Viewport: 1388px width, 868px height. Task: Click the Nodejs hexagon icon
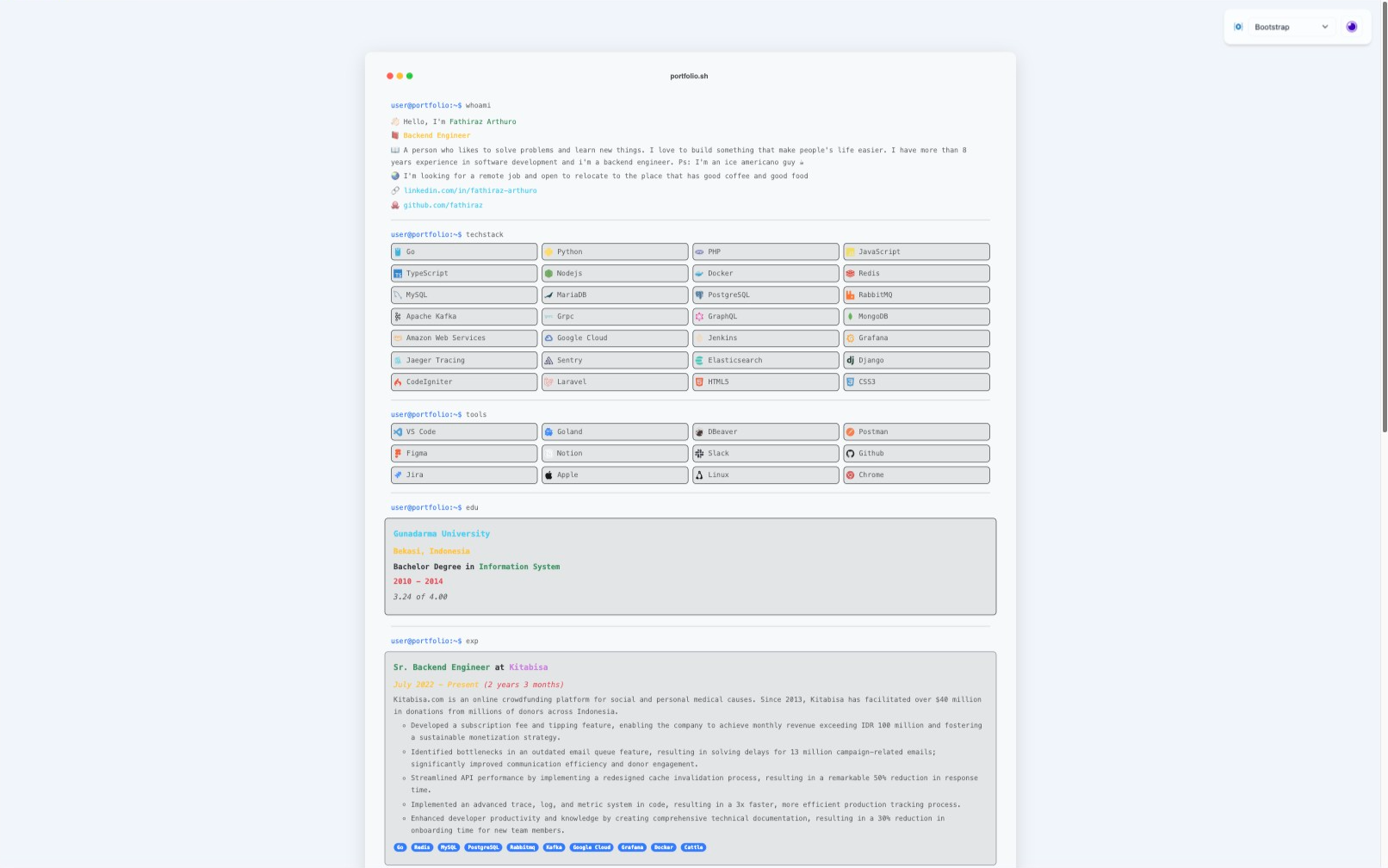[548, 273]
